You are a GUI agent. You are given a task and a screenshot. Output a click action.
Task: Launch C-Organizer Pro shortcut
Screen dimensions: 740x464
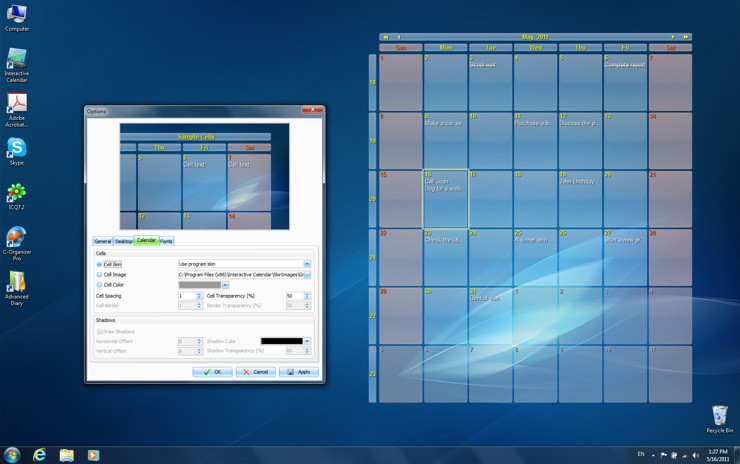pyautogui.click(x=17, y=244)
